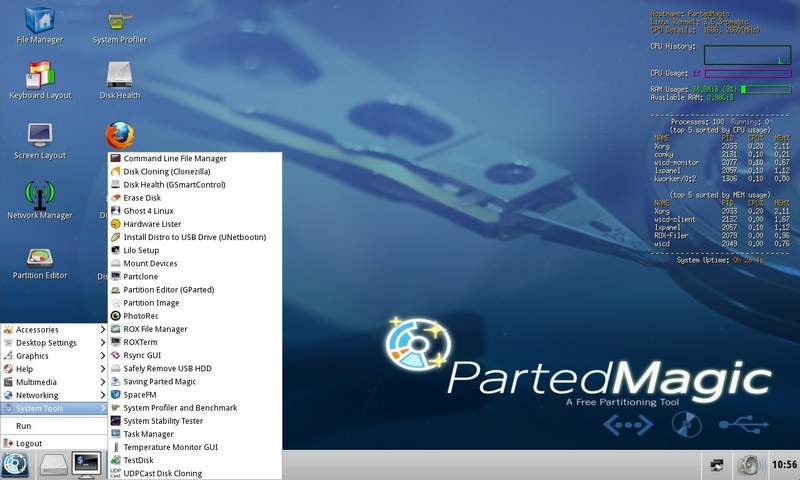800x480 pixels.
Task: Expand the Help submenu arrow
Action: [x=103, y=369]
